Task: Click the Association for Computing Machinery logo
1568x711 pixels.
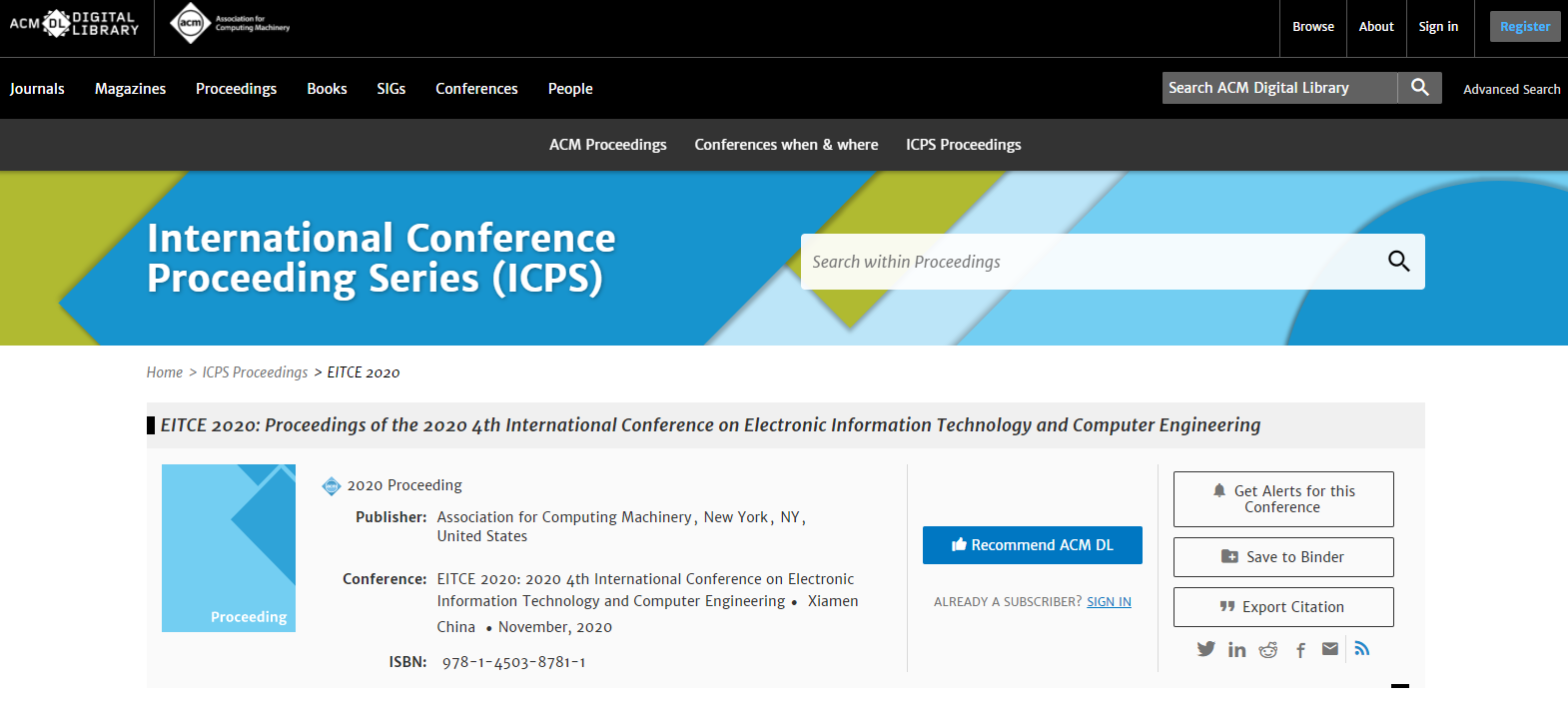Action: pos(230,23)
